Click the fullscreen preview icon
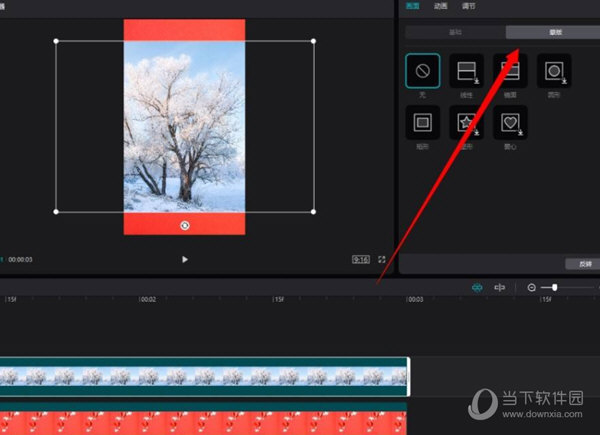600x435 pixels. [381, 259]
